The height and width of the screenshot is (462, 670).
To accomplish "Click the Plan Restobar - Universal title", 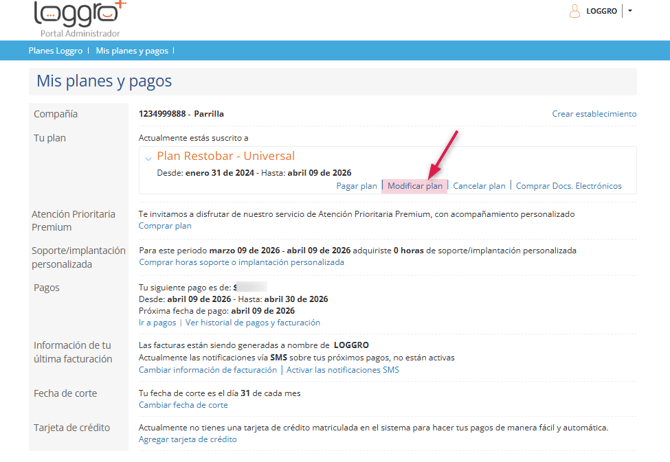I will point(226,156).
